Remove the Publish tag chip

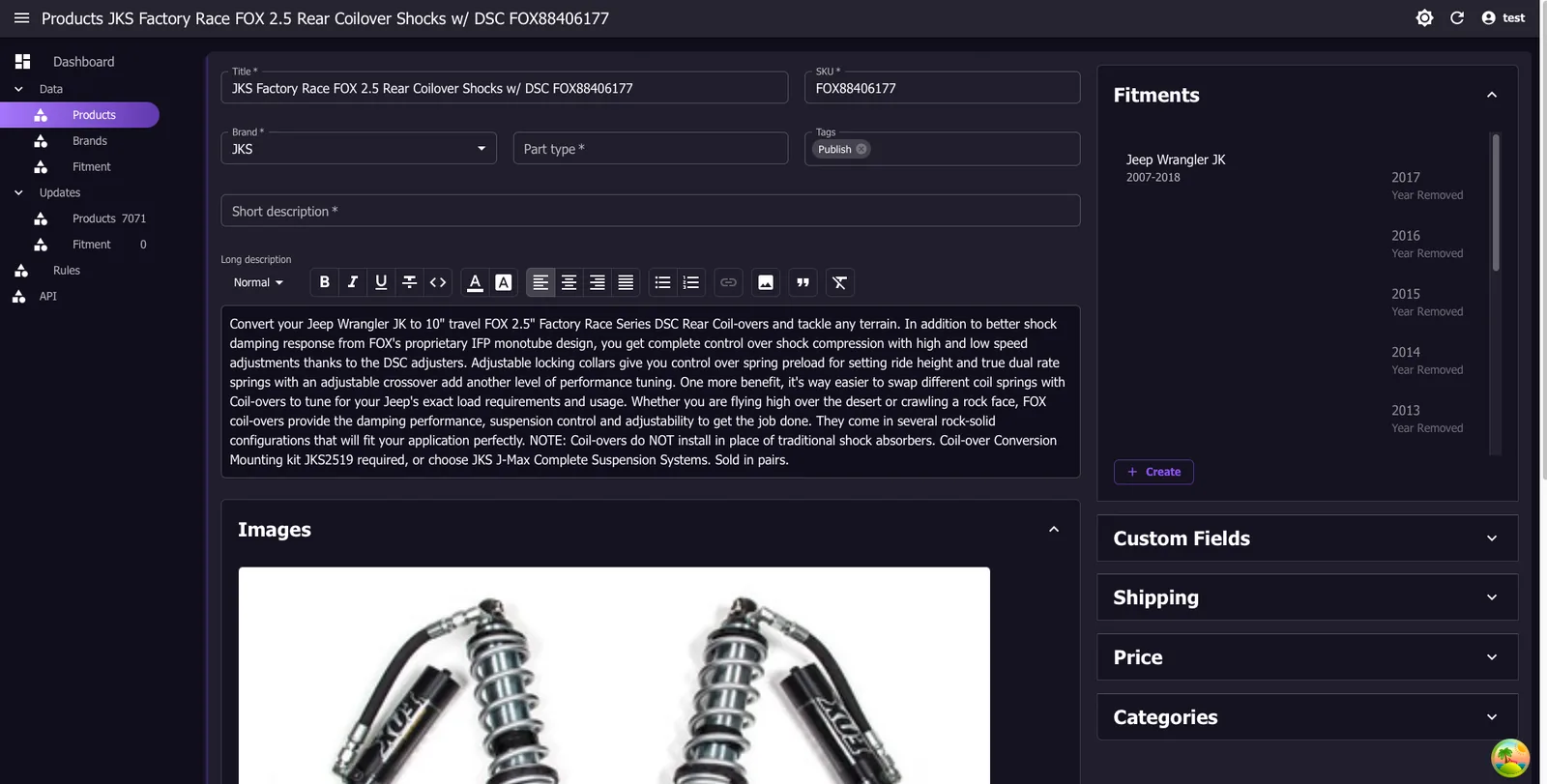pos(861,149)
